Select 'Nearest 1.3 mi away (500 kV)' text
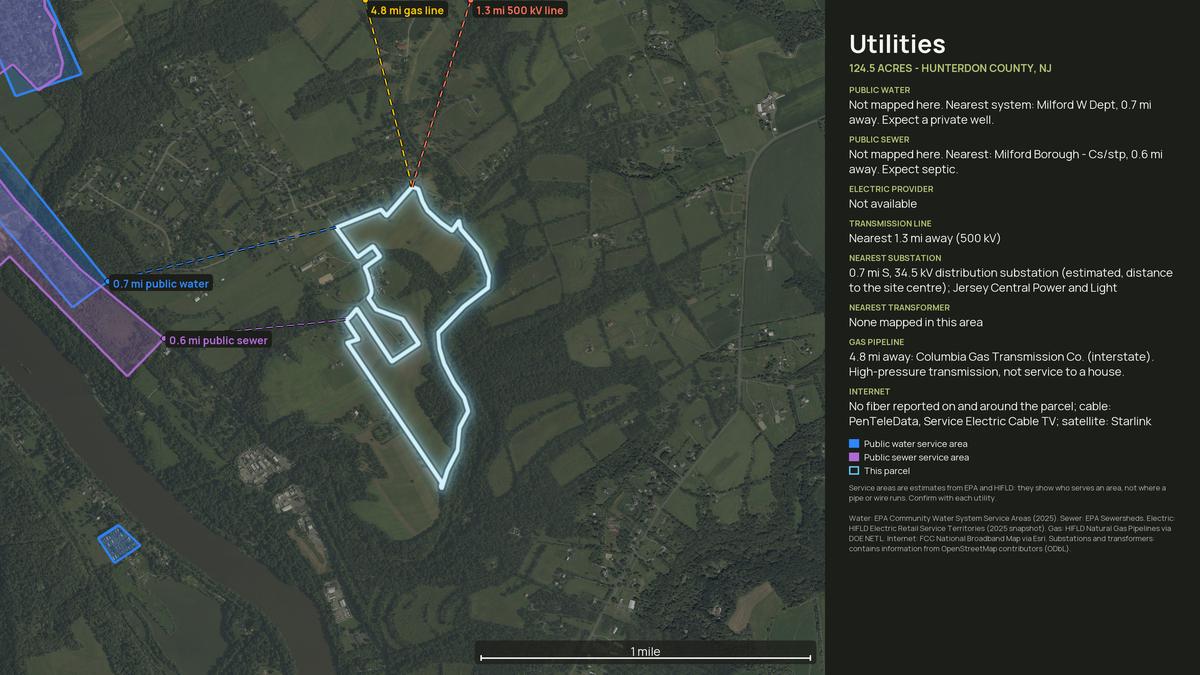 (x=925, y=238)
